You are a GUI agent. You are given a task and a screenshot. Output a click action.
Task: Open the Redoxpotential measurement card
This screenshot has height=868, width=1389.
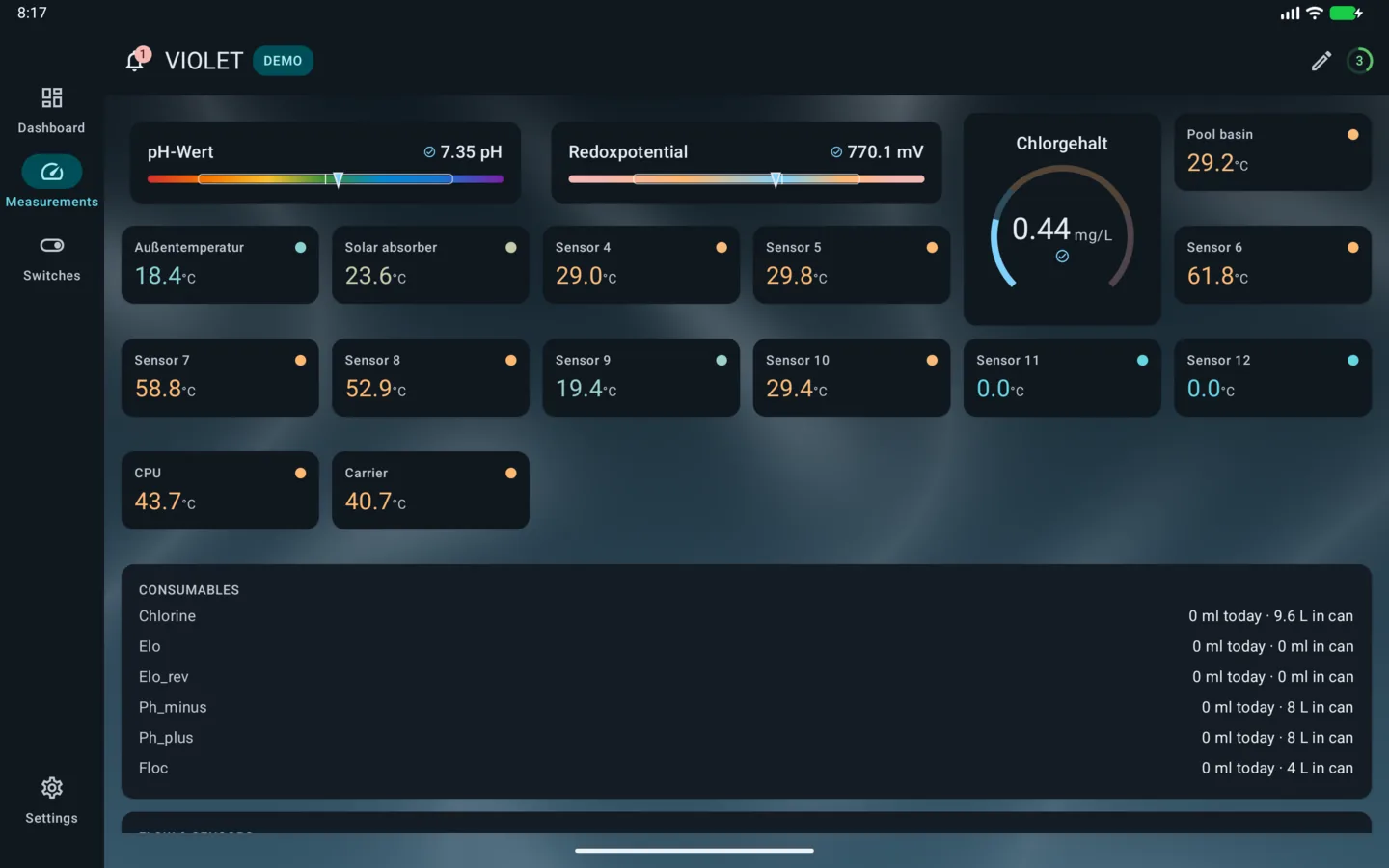[746, 163]
